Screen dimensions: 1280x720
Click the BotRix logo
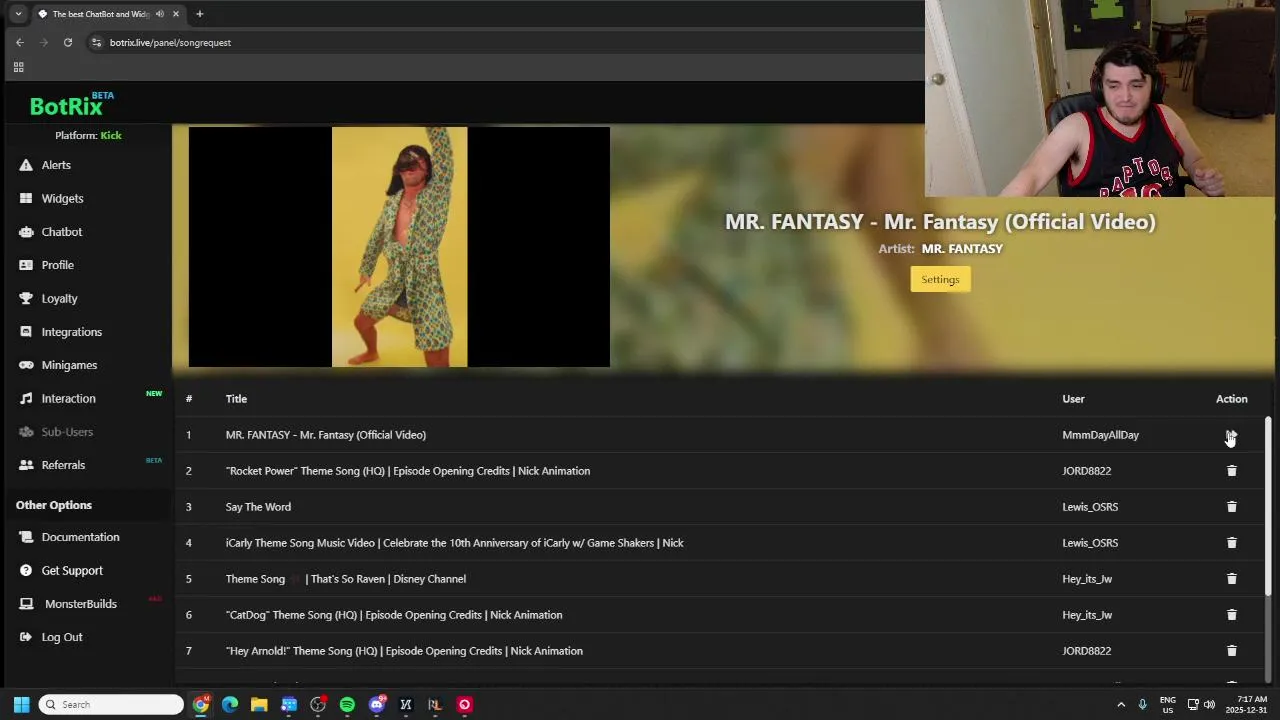[x=70, y=105]
